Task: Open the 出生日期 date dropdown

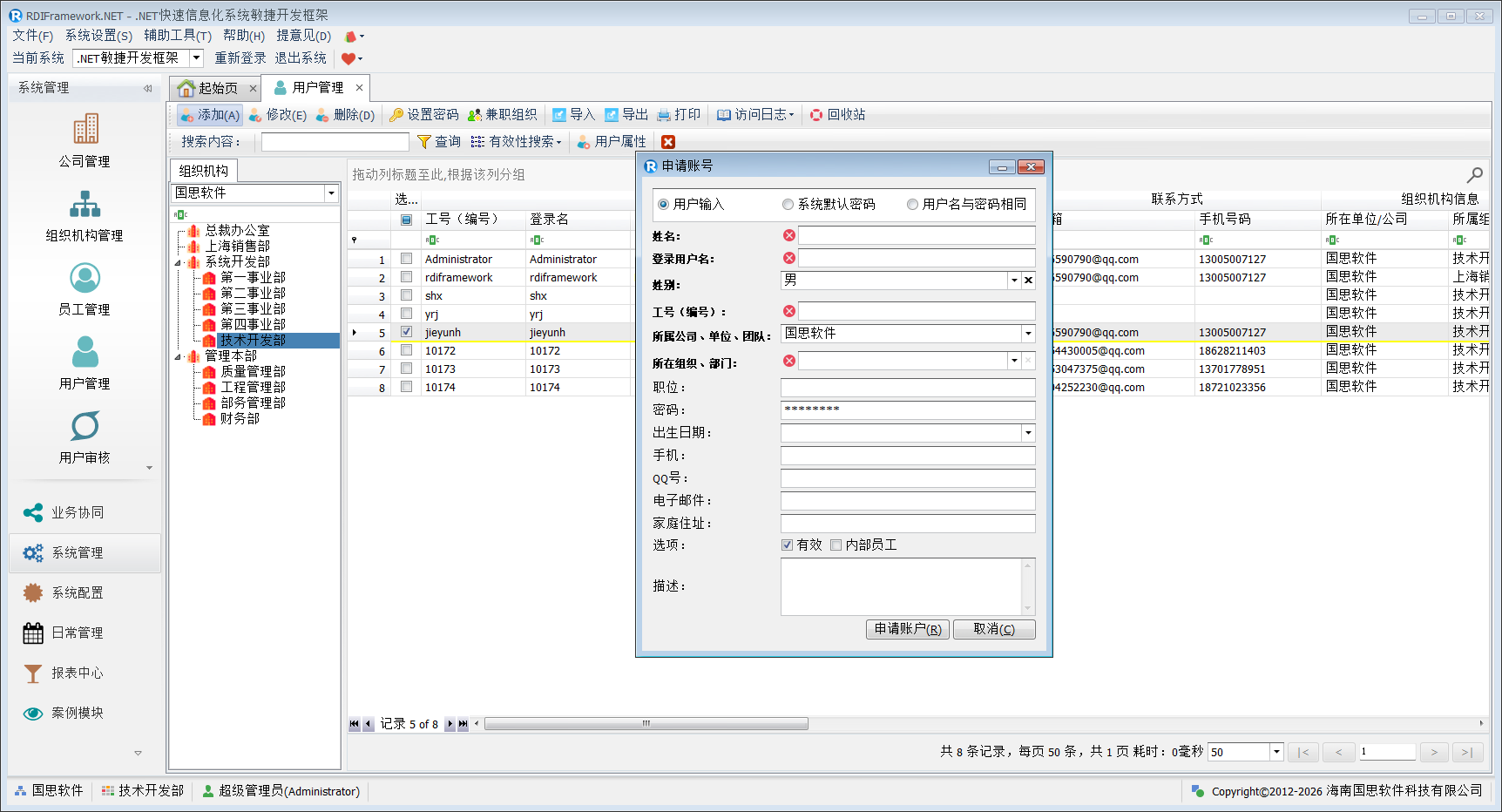Action: [1028, 433]
